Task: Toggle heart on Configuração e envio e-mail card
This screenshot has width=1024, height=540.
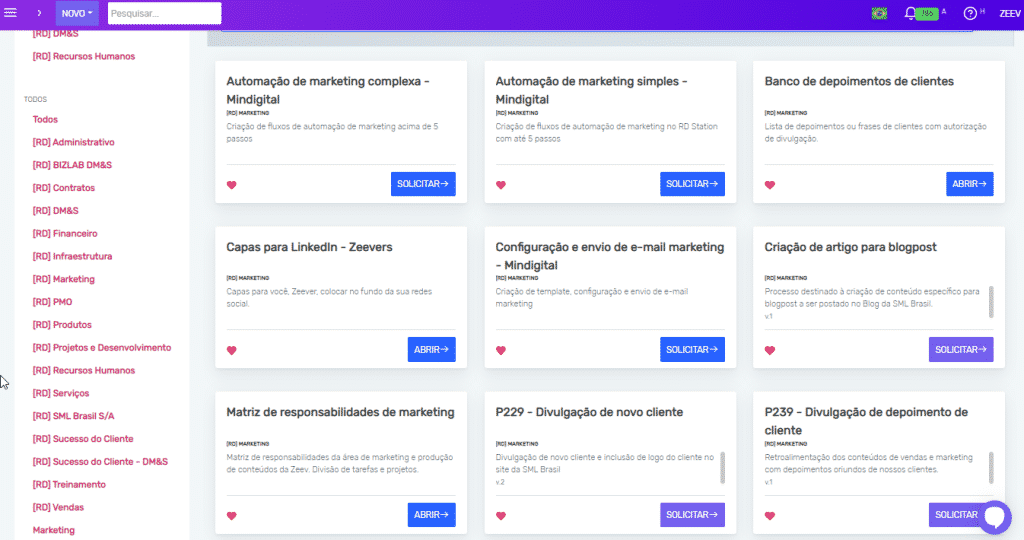Action: (x=501, y=351)
